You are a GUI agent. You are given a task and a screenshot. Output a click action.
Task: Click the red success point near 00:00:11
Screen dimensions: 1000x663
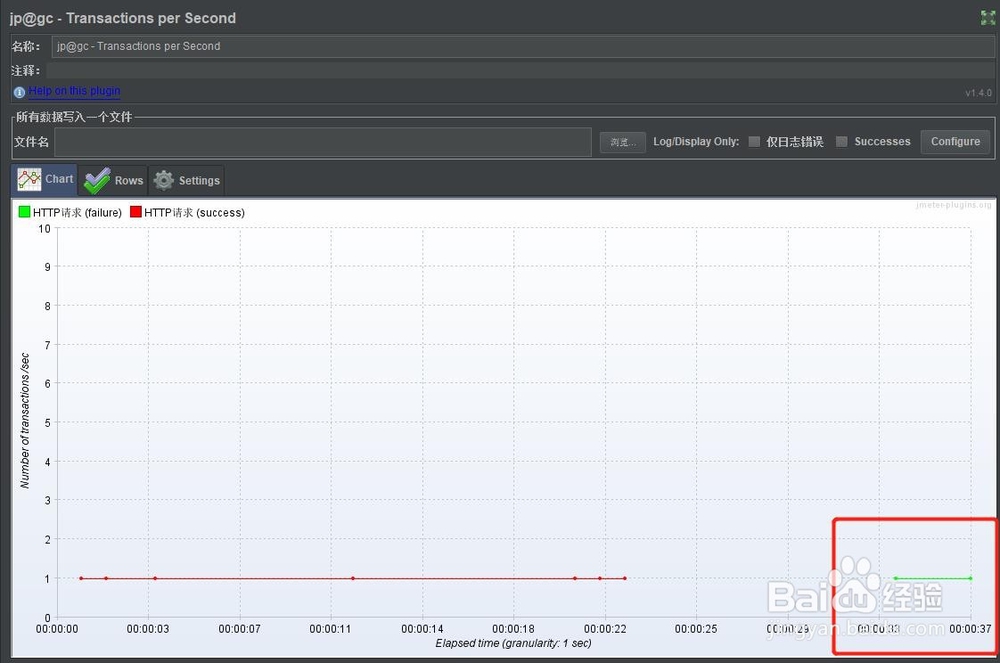tap(353, 578)
